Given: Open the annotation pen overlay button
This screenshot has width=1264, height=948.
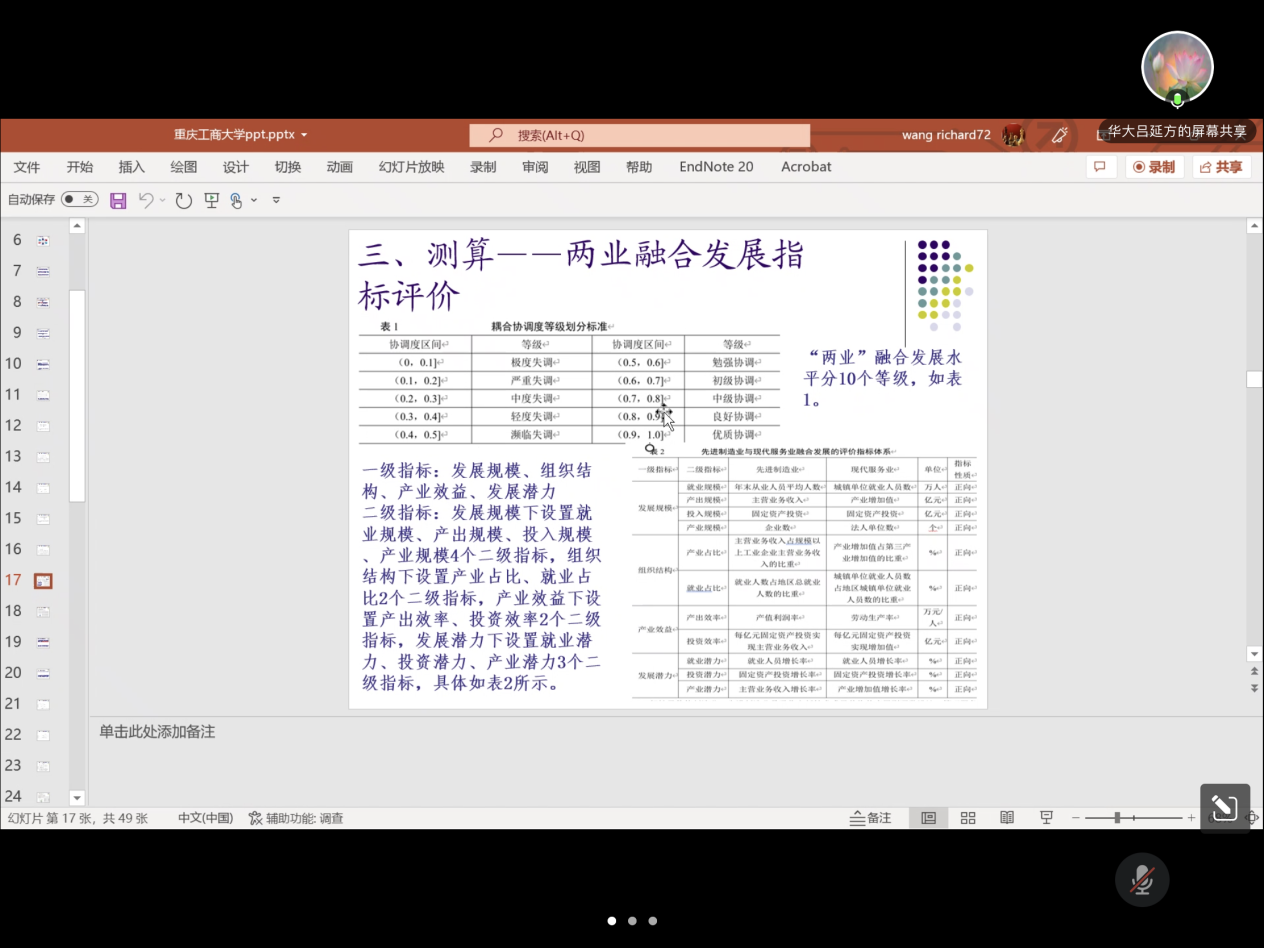Looking at the screenshot, I should click(x=1225, y=807).
